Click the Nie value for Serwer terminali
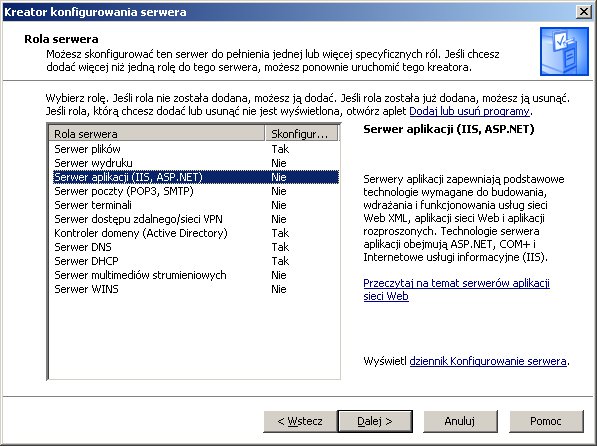The width and height of the screenshot is (597, 446). [279, 205]
